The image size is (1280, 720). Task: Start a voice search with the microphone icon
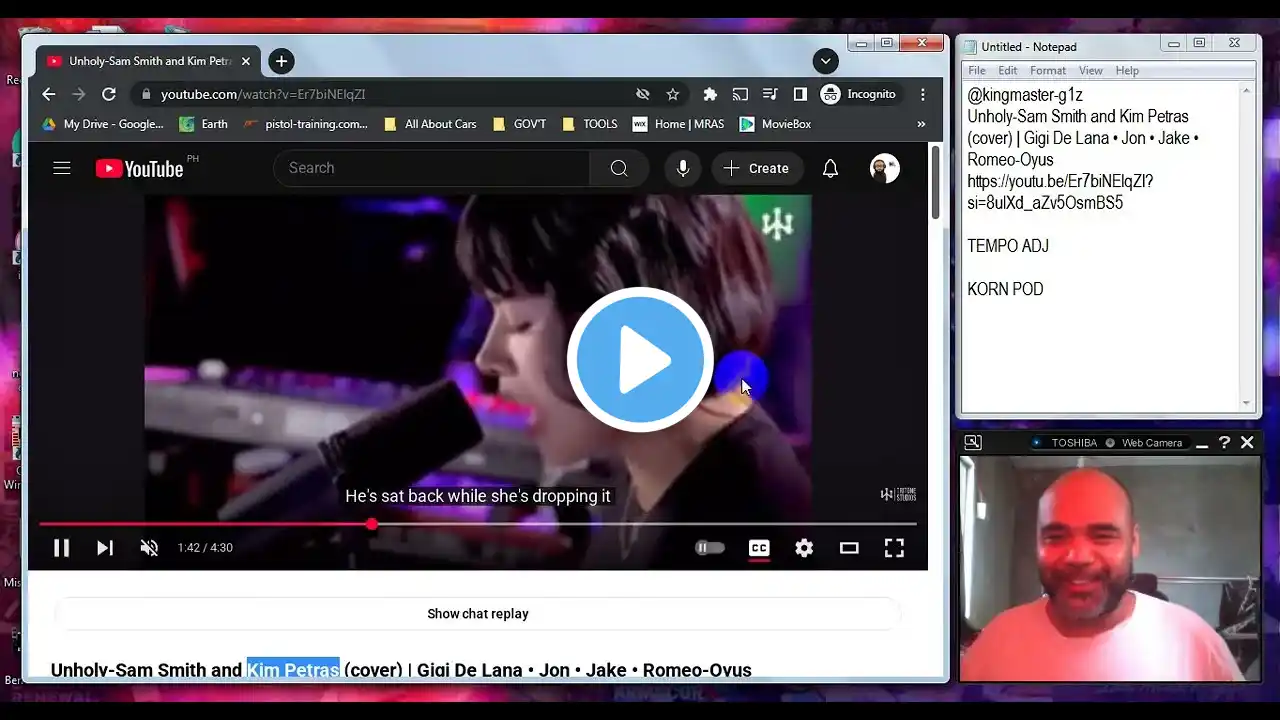[x=683, y=168]
